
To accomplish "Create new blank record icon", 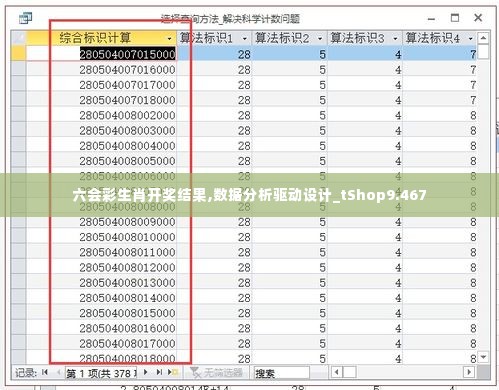I will [x=173, y=372].
